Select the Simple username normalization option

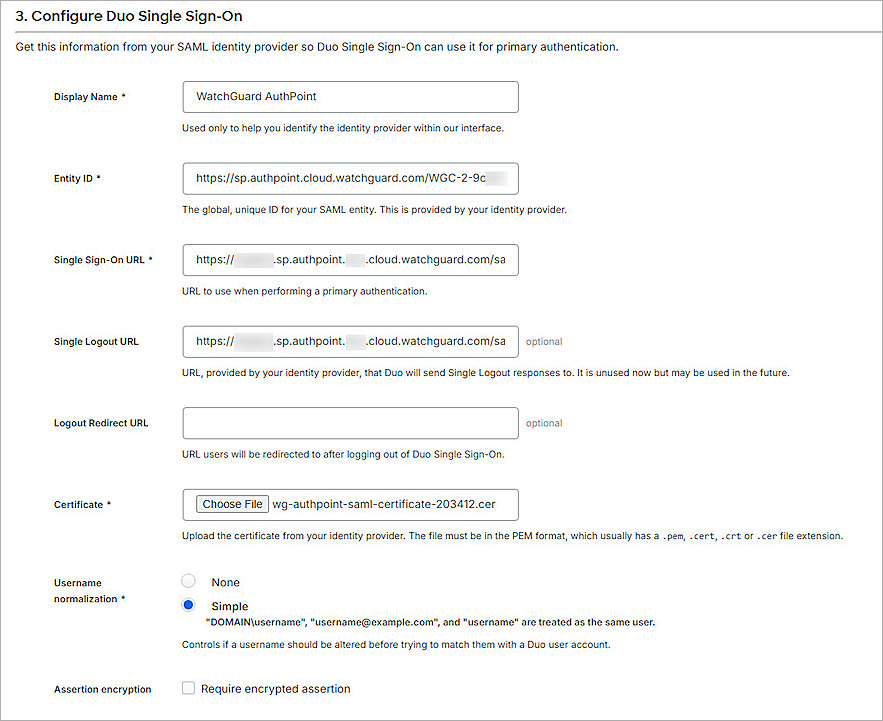(189, 605)
